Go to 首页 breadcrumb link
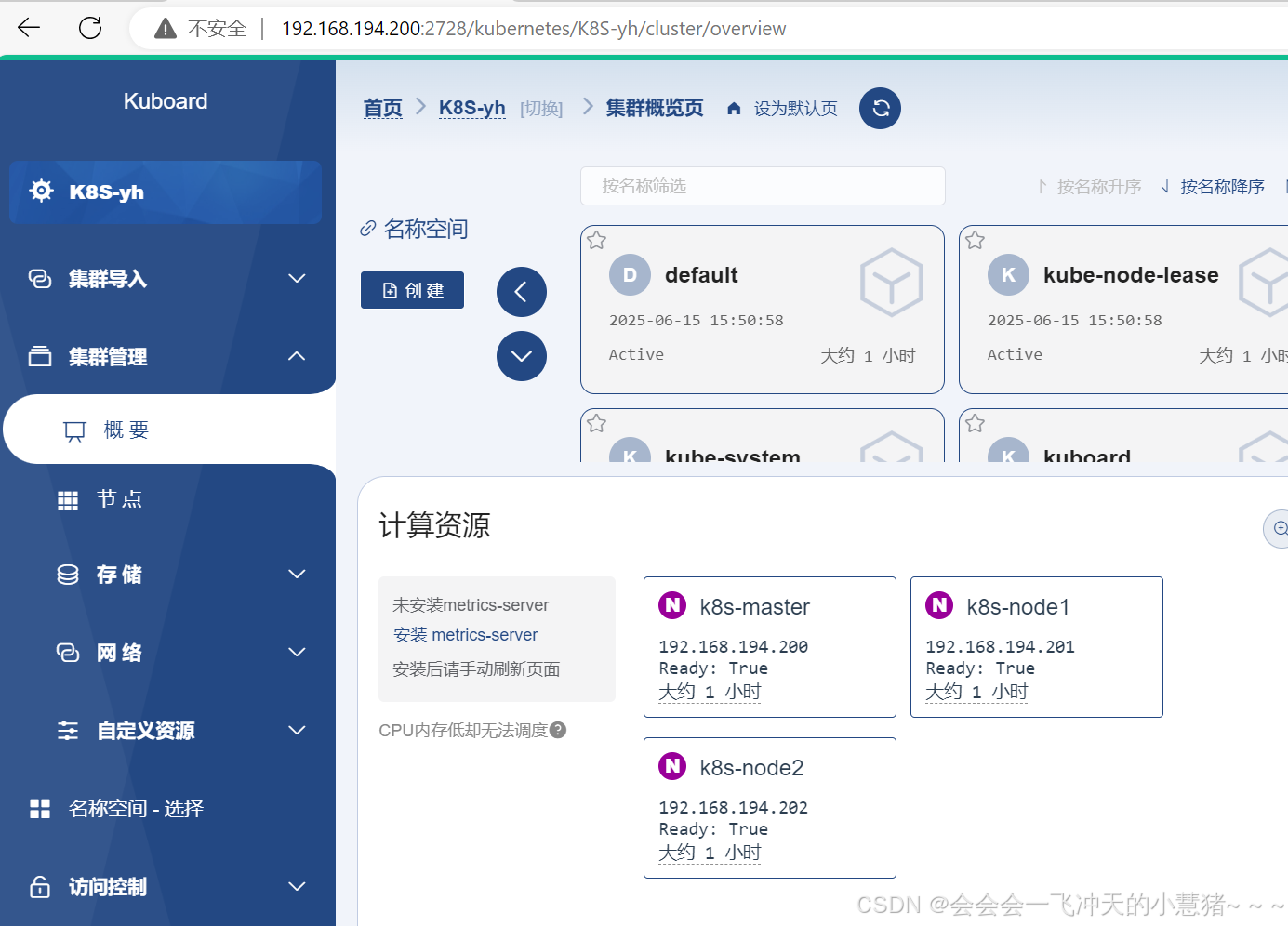Image resolution: width=1288 pixels, height=926 pixels. pyautogui.click(x=383, y=109)
